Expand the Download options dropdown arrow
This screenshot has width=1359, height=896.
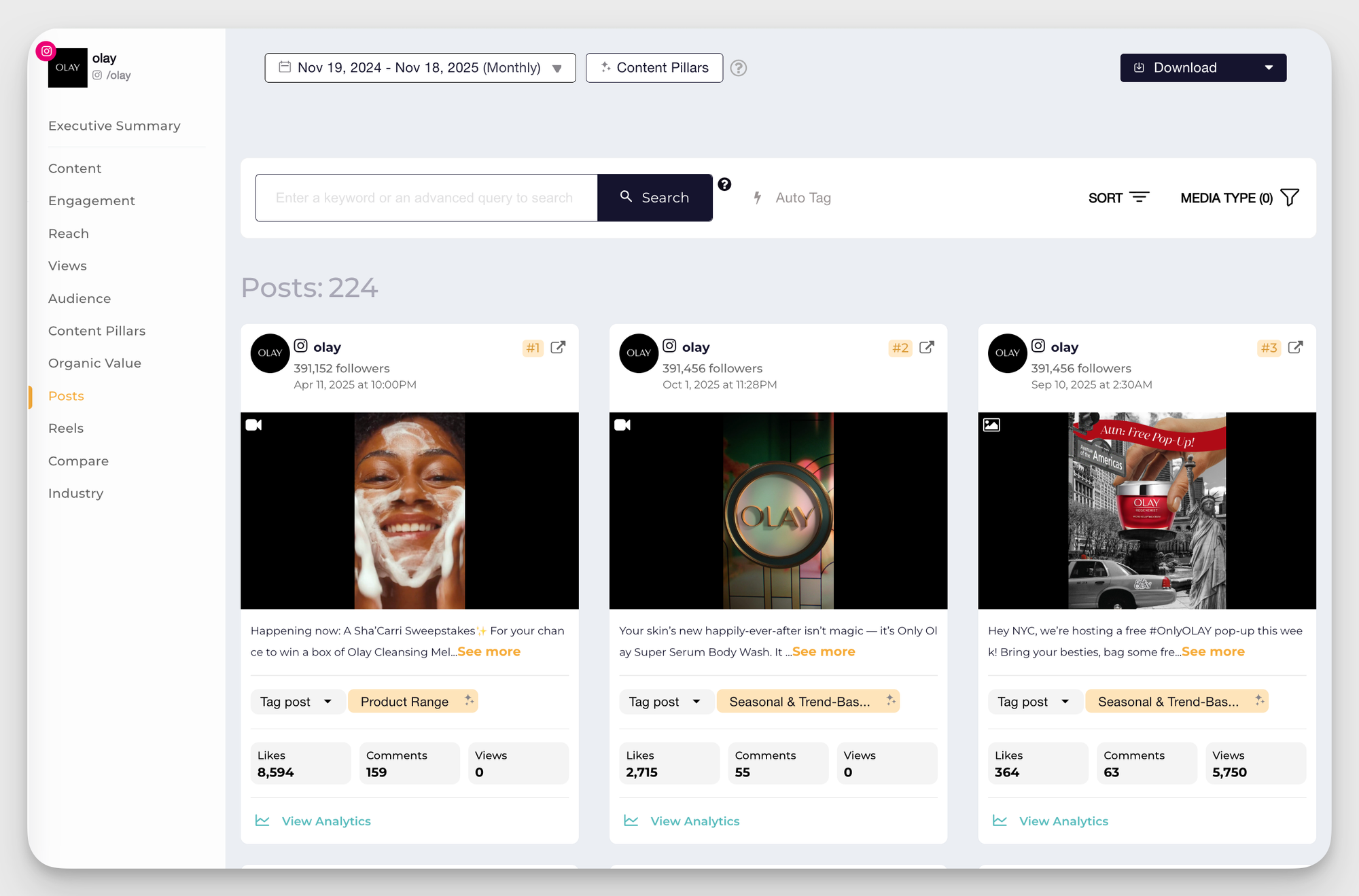(1269, 67)
